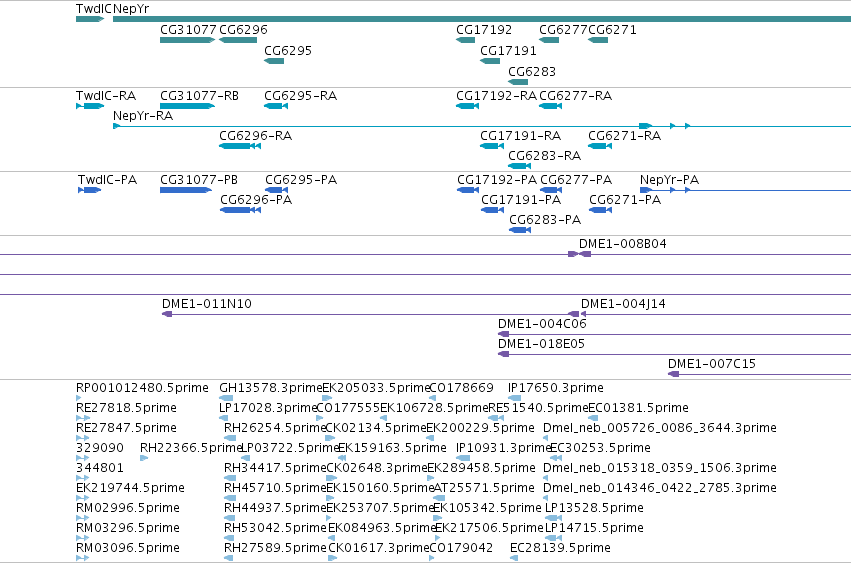Click the RH27589.5prime EST label
Image resolution: width=851 pixels, height=563 pixels.
pos(275,548)
